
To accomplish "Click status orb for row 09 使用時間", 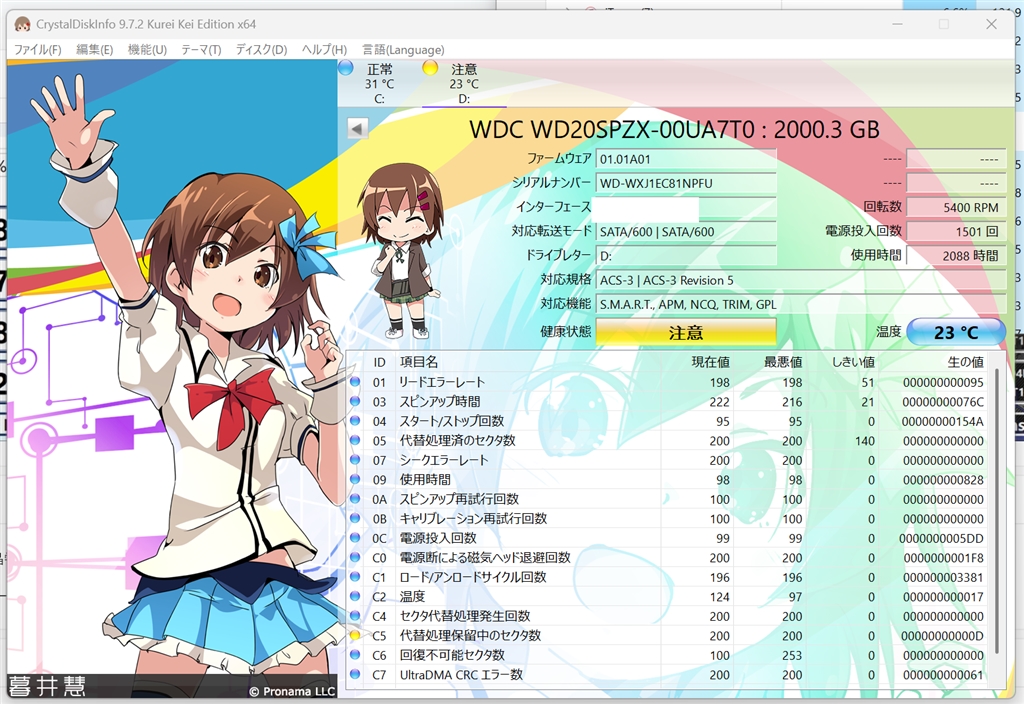I will pos(355,479).
